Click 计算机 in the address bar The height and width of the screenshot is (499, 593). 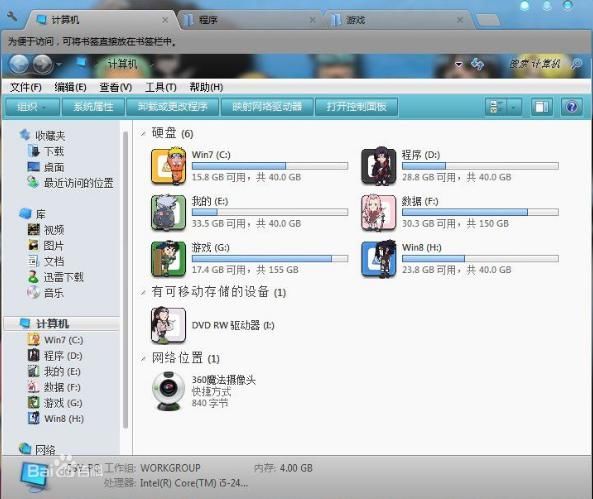122,64
